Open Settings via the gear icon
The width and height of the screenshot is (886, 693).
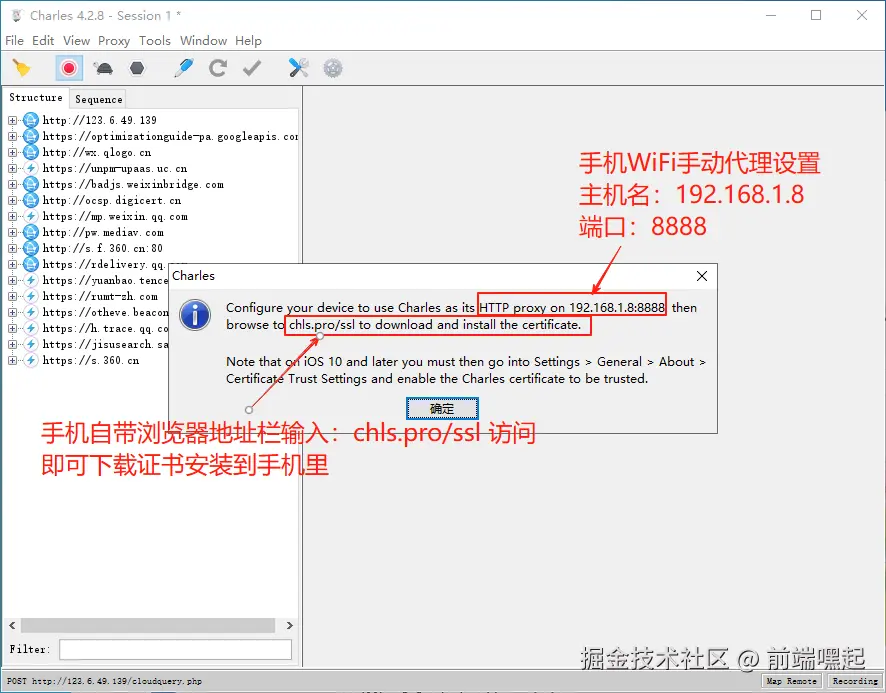333,68
